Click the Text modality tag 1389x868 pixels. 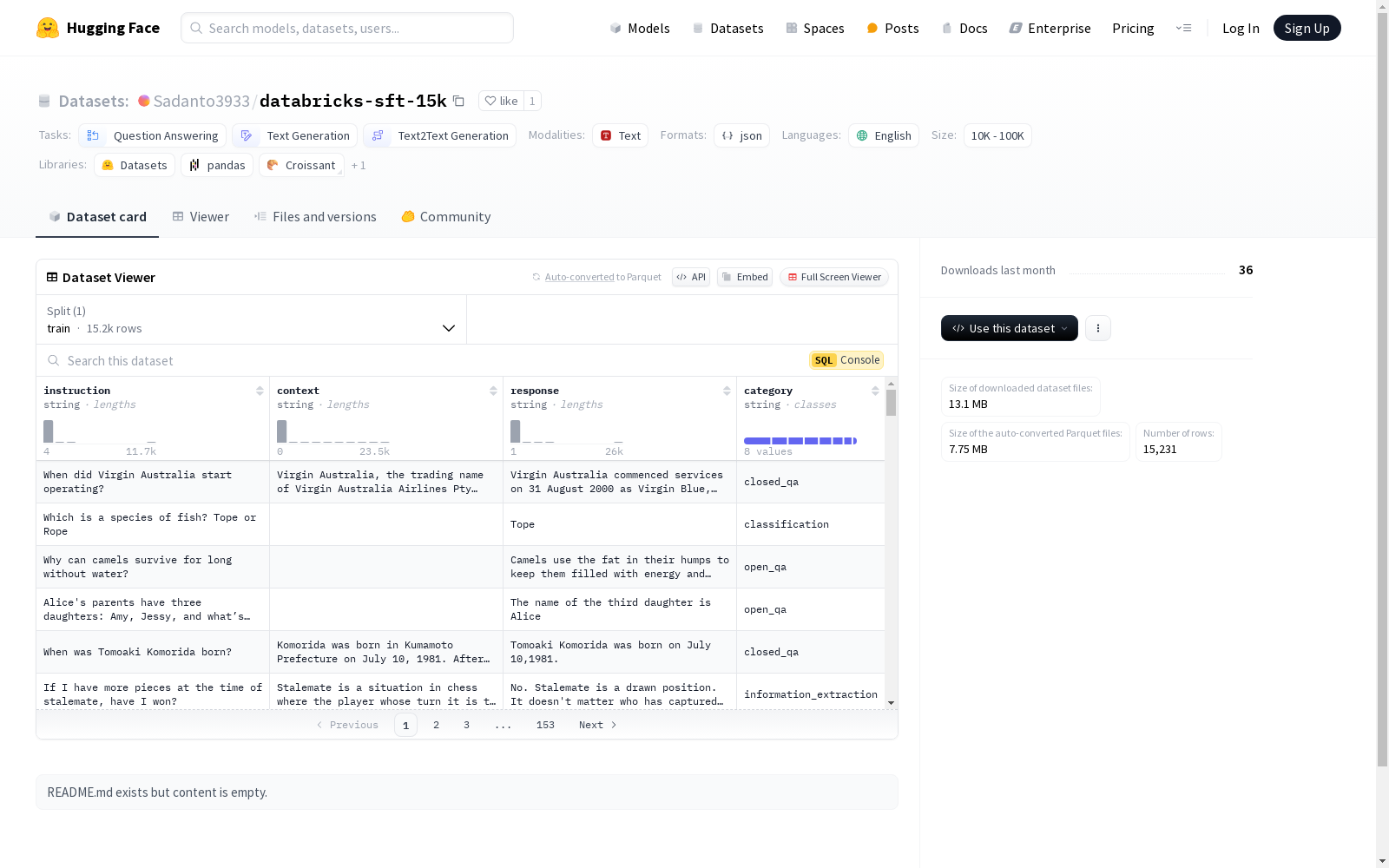coord(621,135)
